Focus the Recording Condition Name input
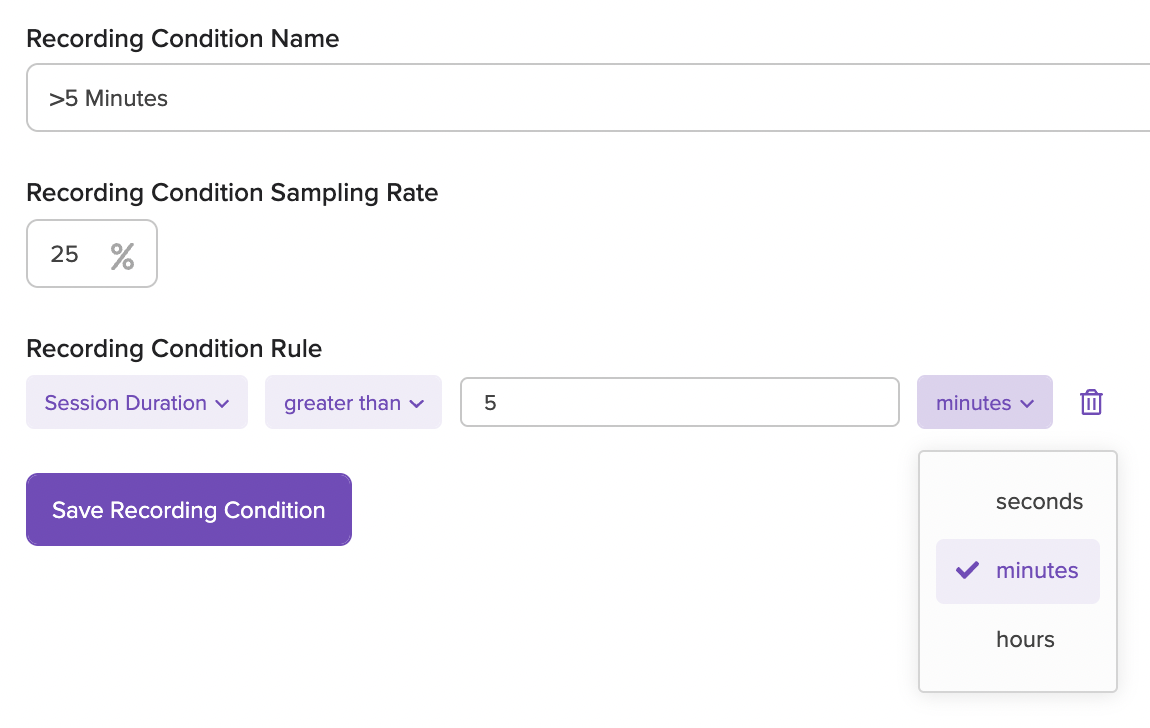 click(600, 98)
